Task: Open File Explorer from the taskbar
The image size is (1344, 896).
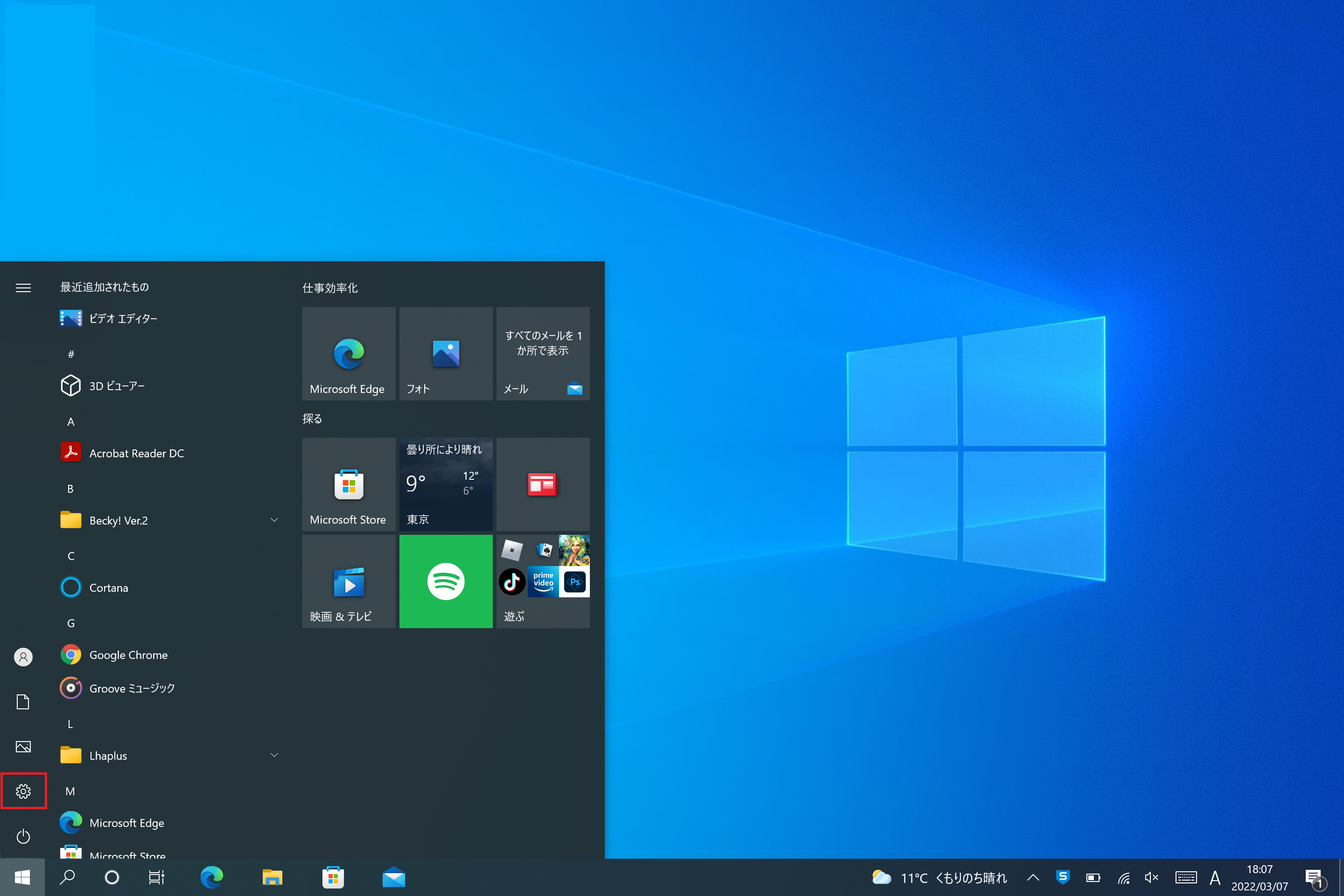Action: [273, 878]
